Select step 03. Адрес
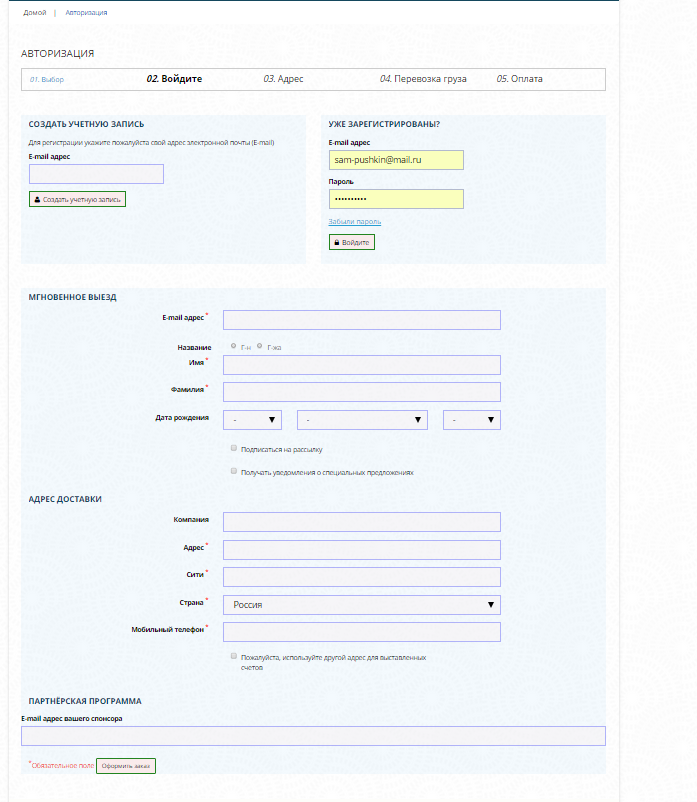Screen dimensions: 697x802 point(283,79)
